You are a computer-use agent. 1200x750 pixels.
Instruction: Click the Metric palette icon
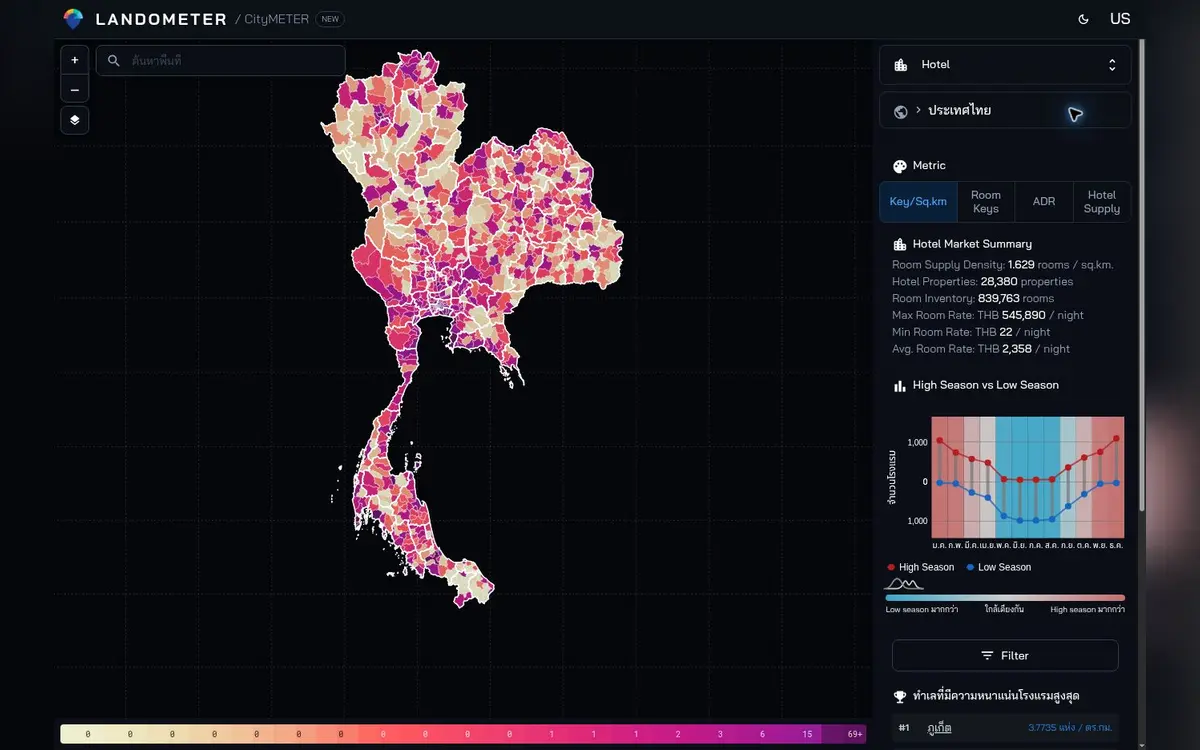[x=899, y=166]
